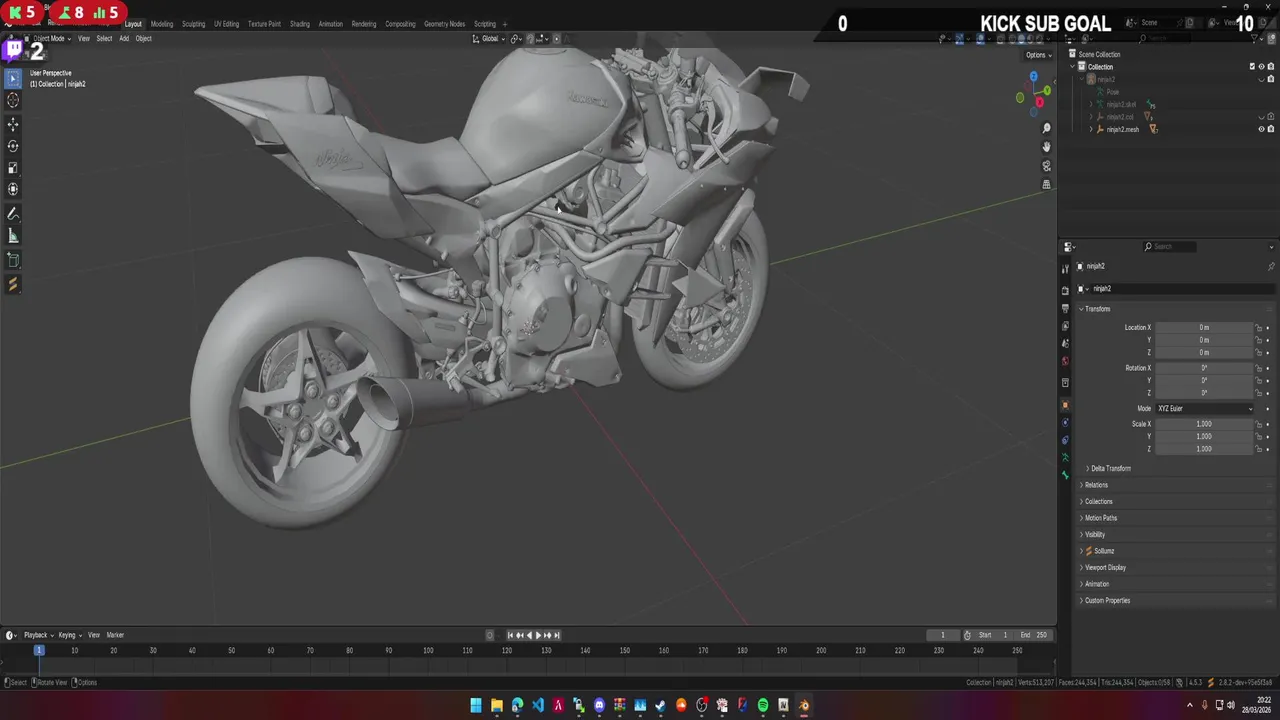This screenshot has width=1280, height=720.
Task: Disable Collection in renders camera icon
Action: pyautogui.click(x=1271, y=67)
